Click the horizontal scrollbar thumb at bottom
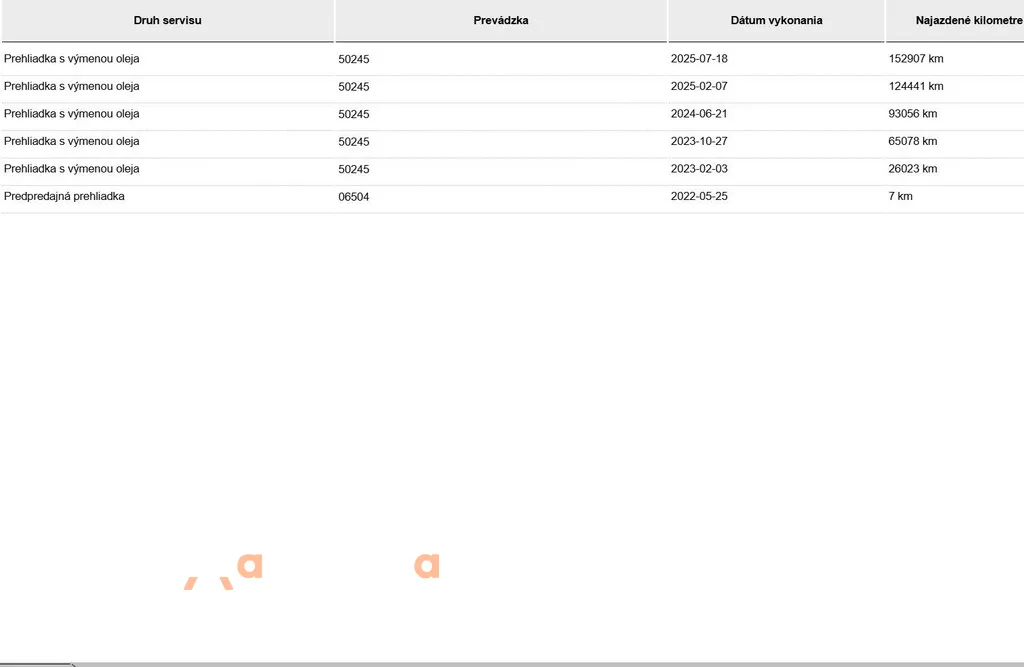Image resolution: width=1024 pixels, height=667 pixels. [37, 664]
